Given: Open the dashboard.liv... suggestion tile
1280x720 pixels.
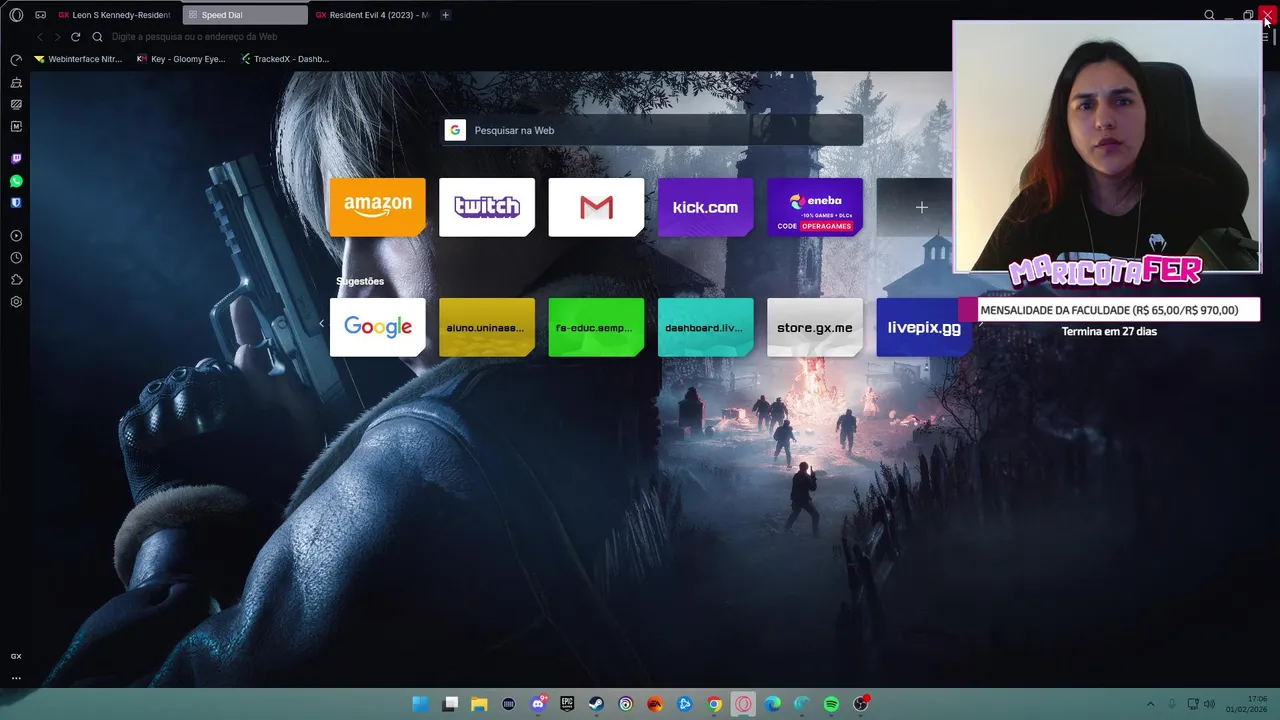Looking at the screenshot, I should point(705,327).
